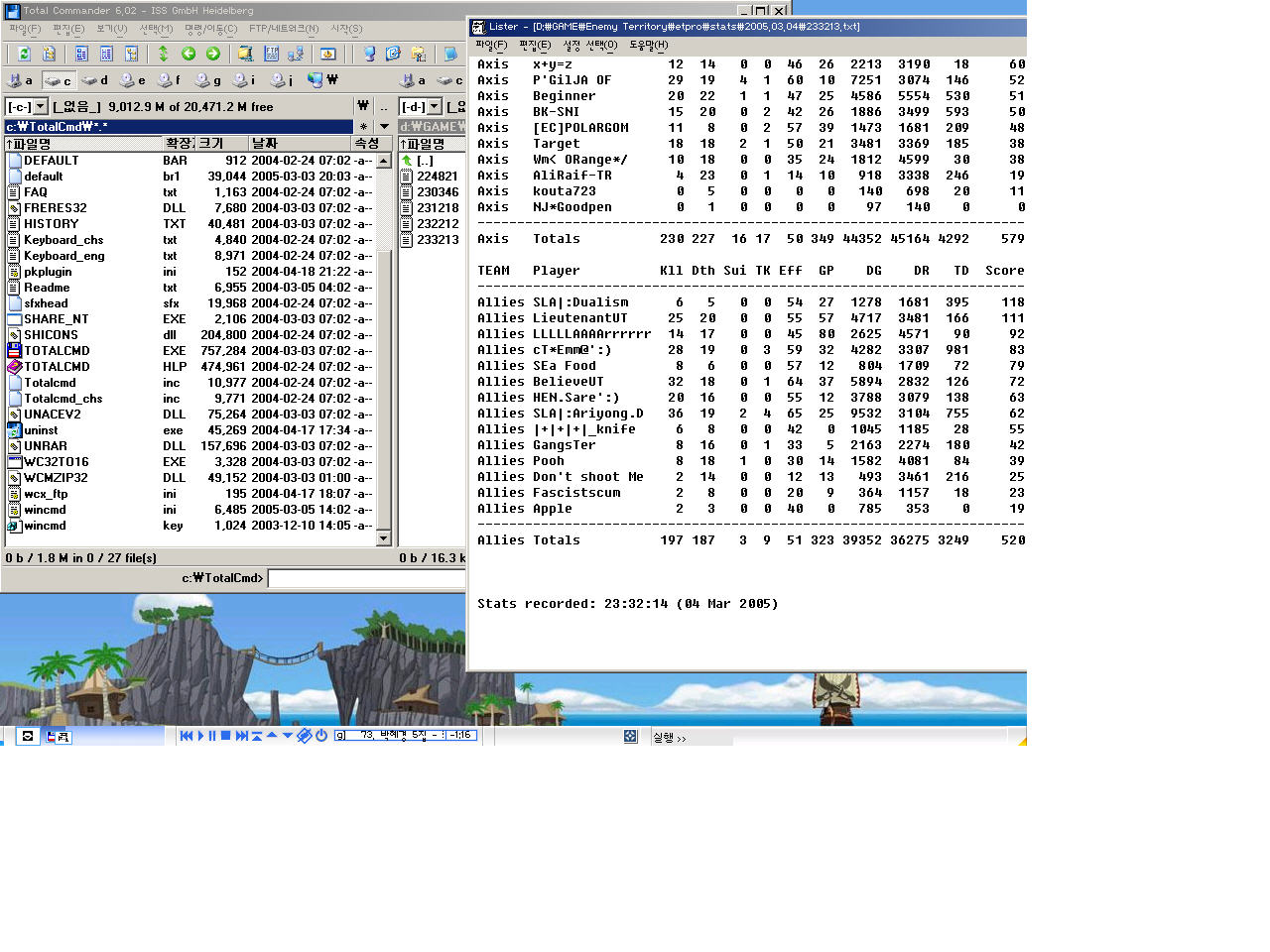Click the Refresh (reread source) toolbar icon
Image resolution: width=1270 pixels, height=952 pixels.
pyautogui.click(x=24, y=54)
